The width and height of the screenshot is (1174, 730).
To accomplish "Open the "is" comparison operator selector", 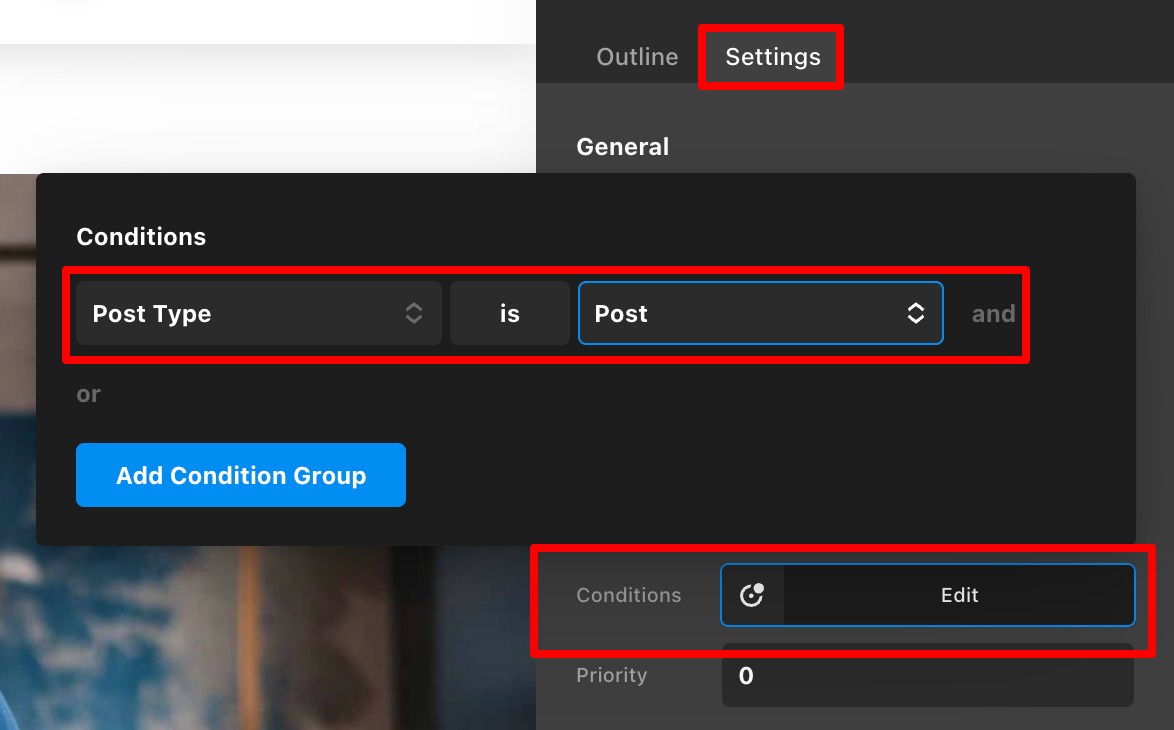I will (x=509, y=314).
